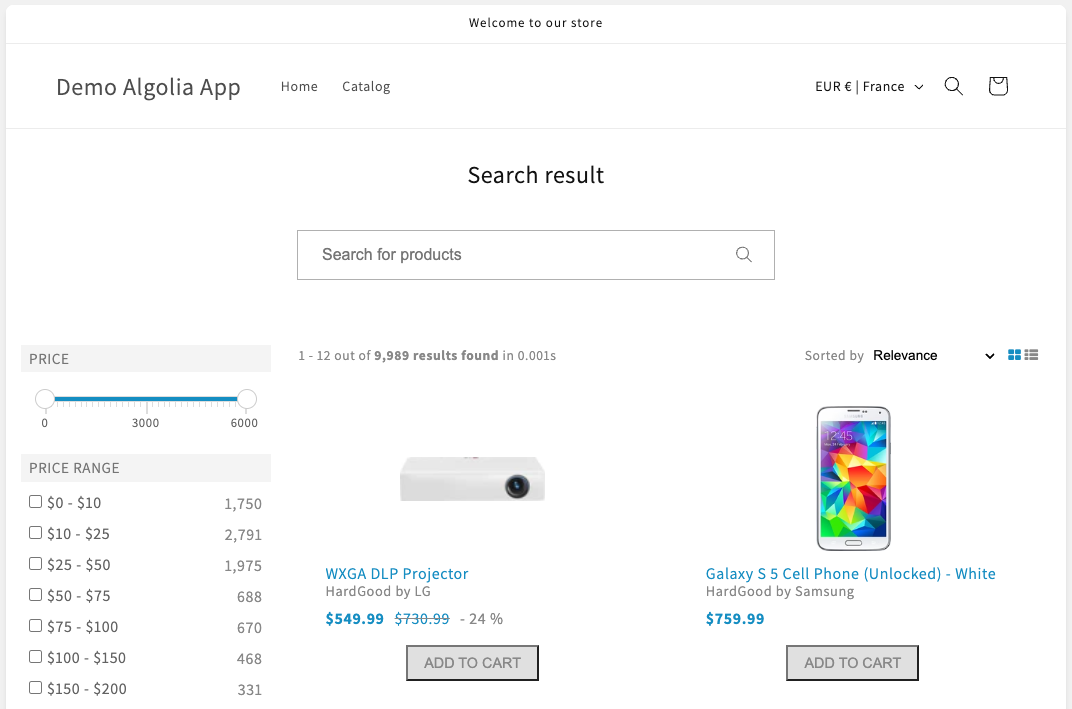Open the EUR / France currency selector

pos(860,86)
